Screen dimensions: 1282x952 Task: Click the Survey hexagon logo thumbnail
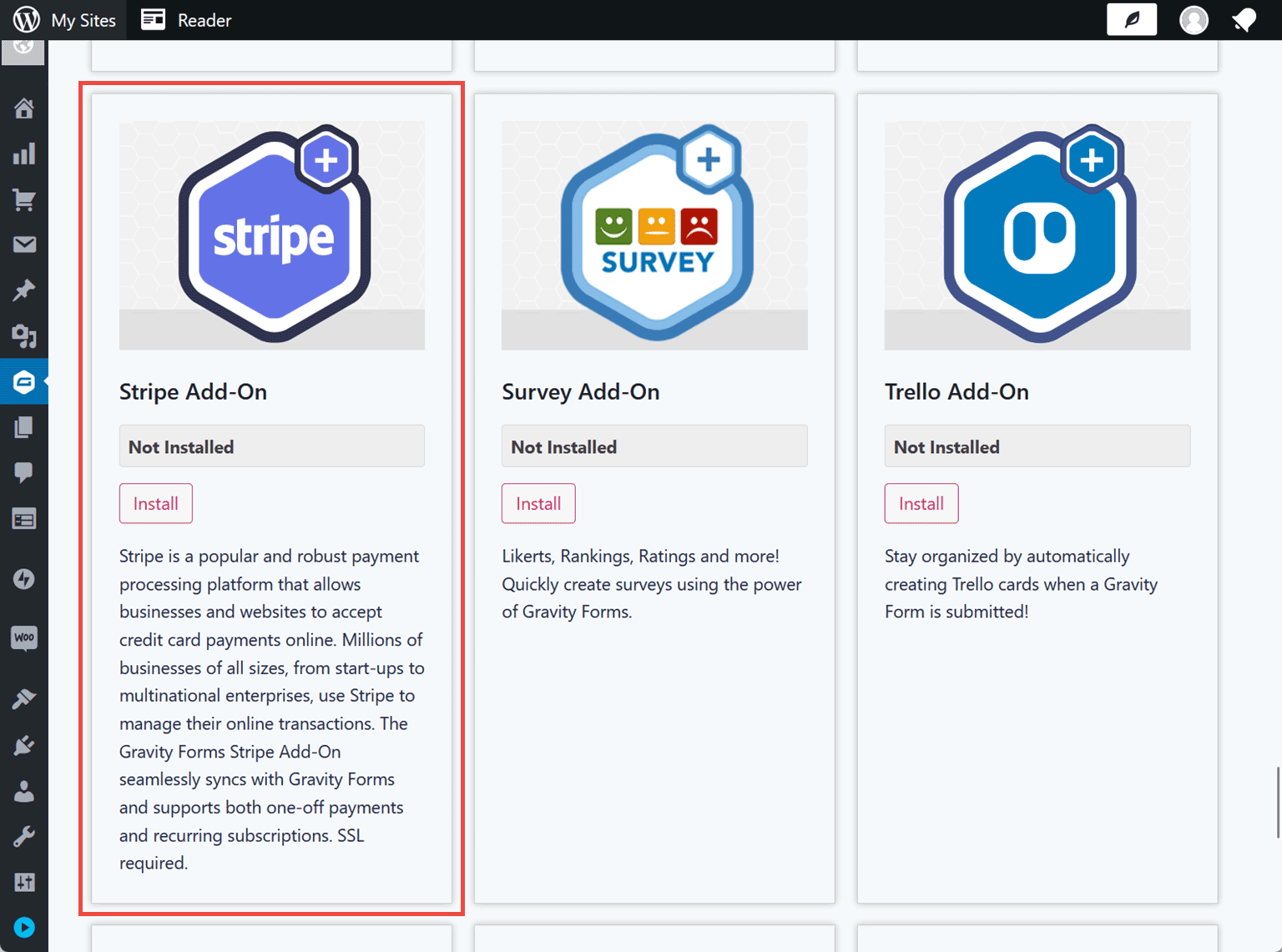pos(654,235)
